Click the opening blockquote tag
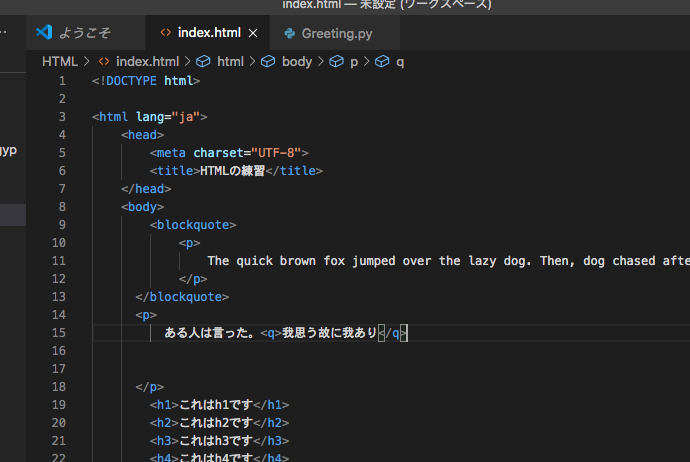Screen dimensions: 690x462 pyautogui.click(x=193, y=225)
